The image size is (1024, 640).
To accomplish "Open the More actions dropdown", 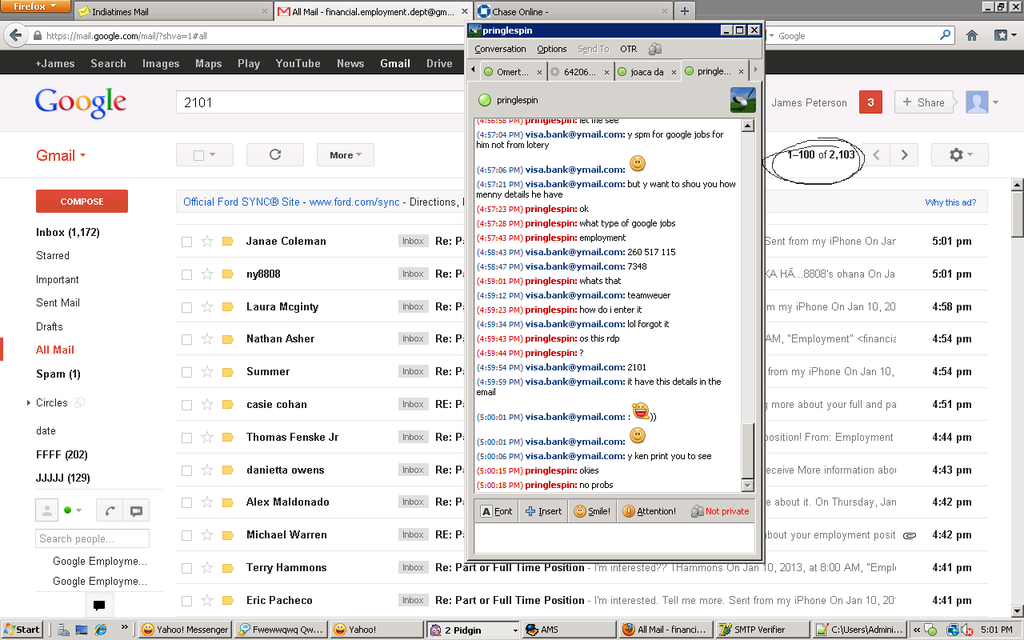I will coord(345,155).
